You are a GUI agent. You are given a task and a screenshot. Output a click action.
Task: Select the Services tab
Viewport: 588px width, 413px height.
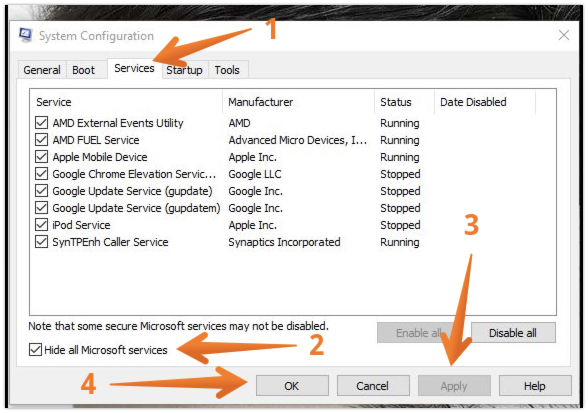tap(134, 68)
